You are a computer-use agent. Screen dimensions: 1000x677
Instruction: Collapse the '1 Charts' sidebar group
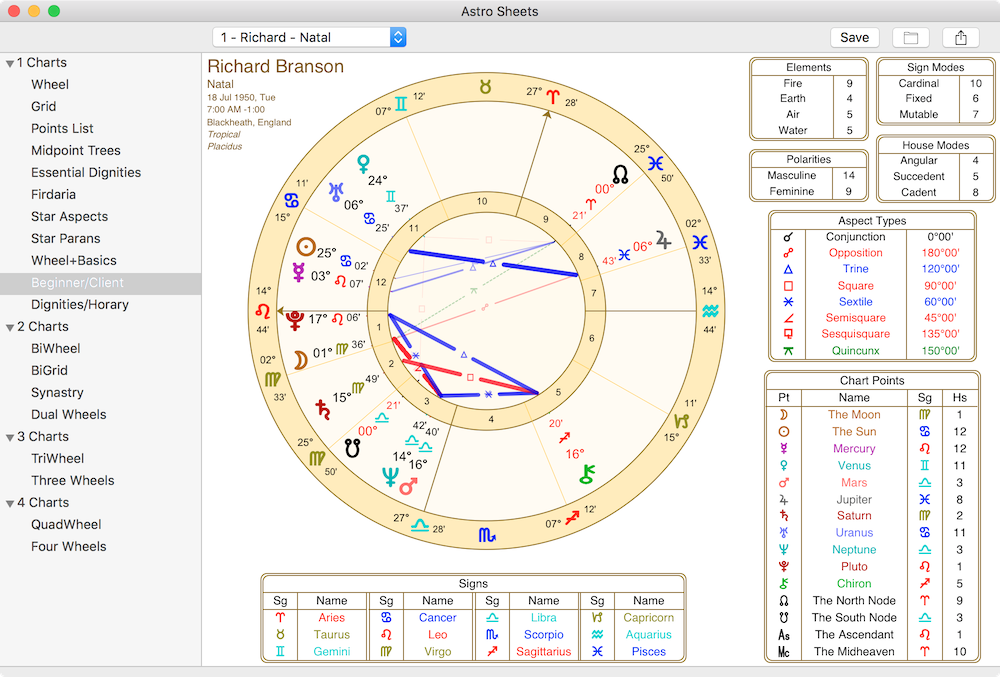pyautogui.click(x=10, y=63)
